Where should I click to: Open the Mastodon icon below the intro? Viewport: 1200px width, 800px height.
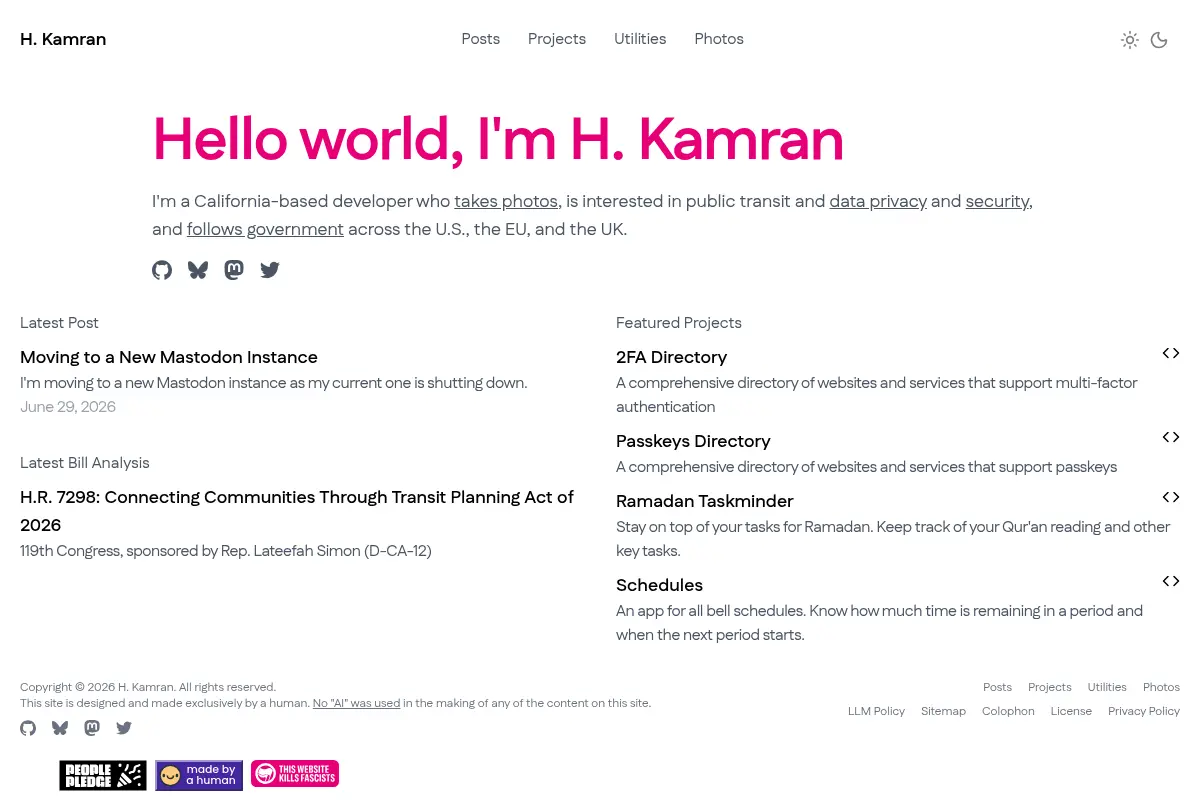[234, 270]
